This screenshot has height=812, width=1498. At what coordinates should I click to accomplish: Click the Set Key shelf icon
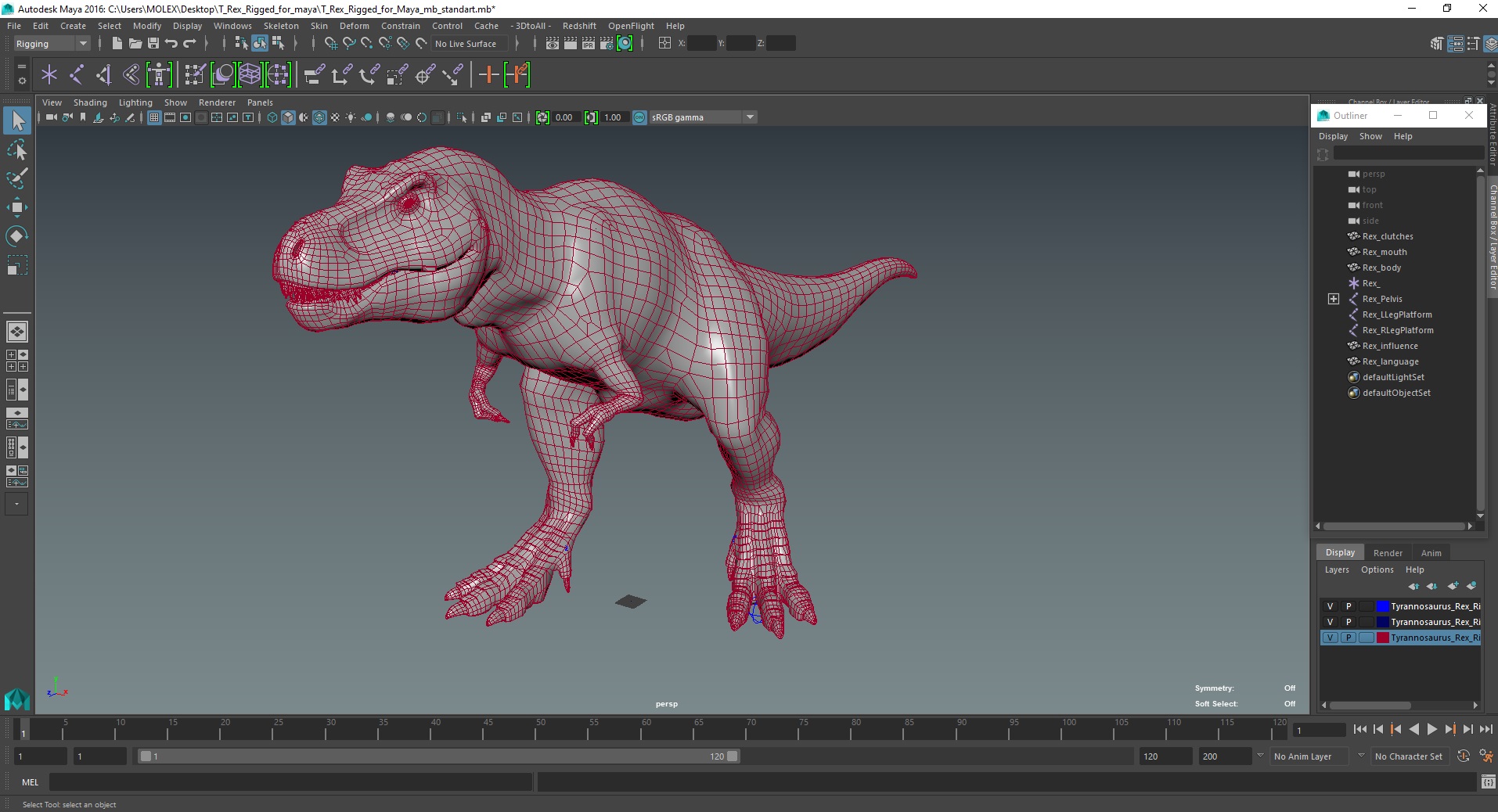point(489,75)
